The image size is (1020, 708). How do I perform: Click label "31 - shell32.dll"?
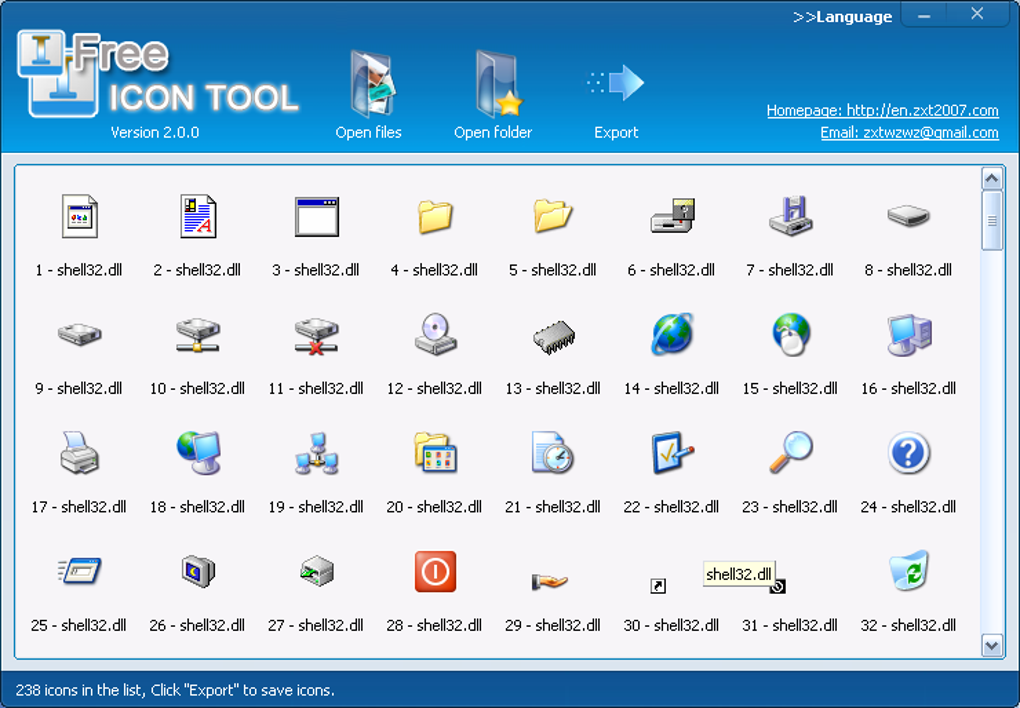point(790,625)
